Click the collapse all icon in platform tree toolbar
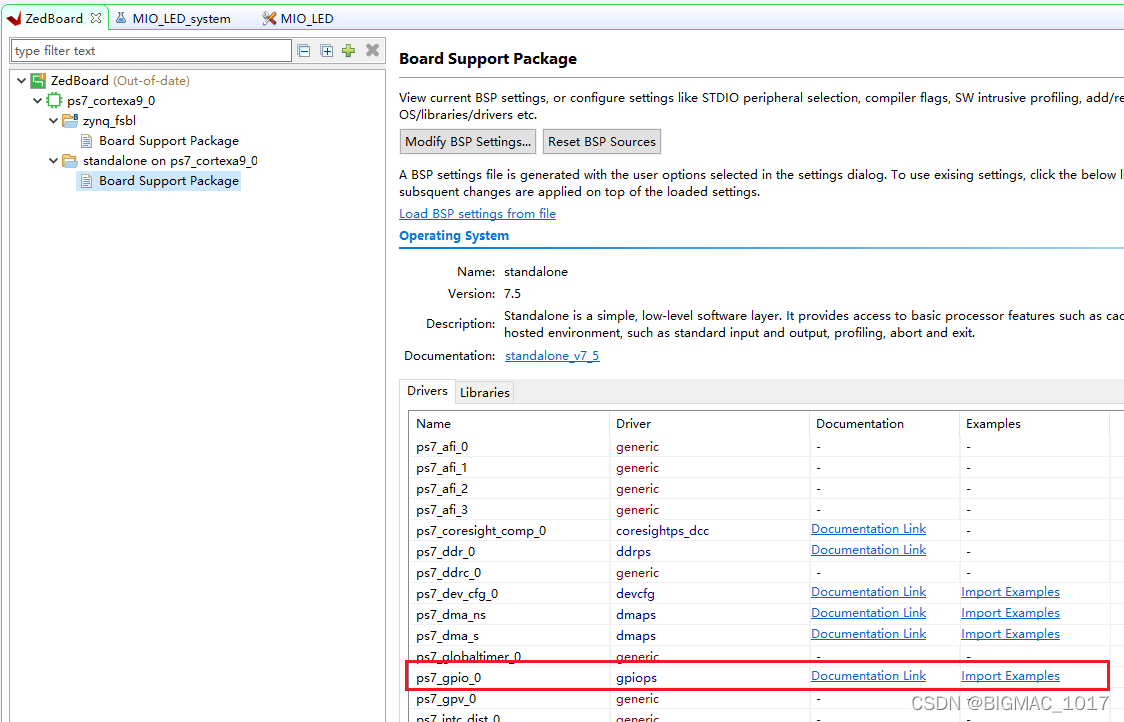Viewport: 1124px width, 722px height. (304, 50)
